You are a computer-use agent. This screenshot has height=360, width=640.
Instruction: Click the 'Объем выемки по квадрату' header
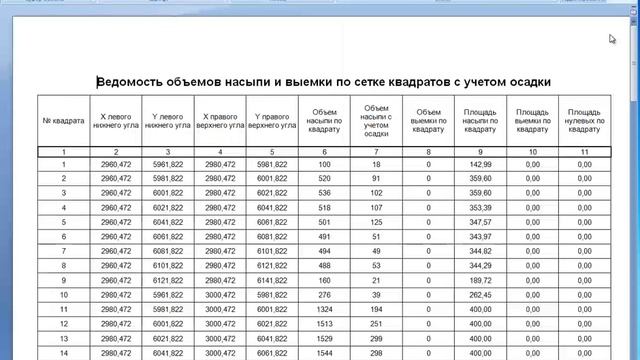428,121
